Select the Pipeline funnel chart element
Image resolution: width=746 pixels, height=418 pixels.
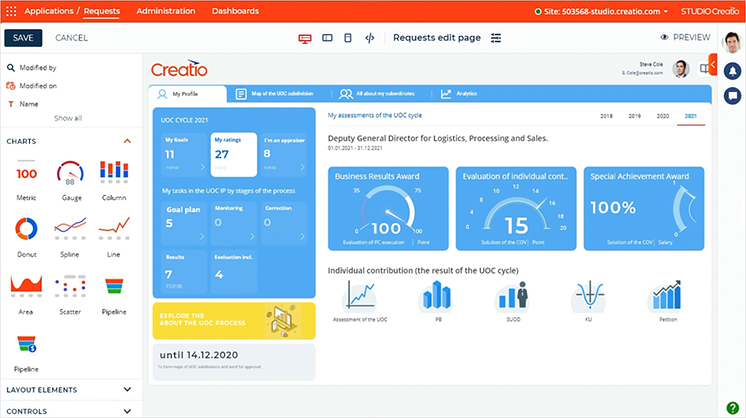(x=114, y=294)
